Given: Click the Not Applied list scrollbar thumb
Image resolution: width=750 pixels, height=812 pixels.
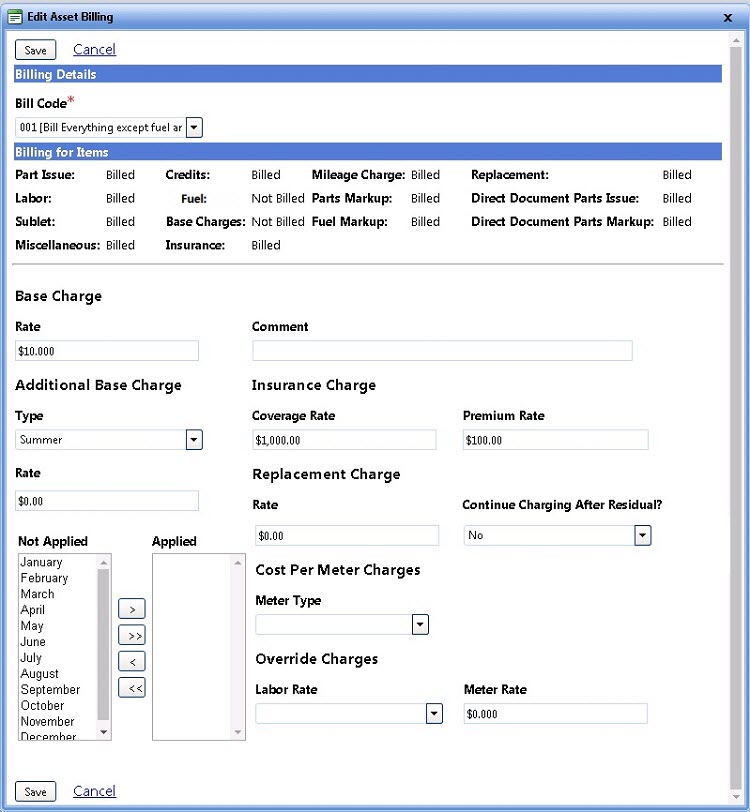Looking at the screenshot, I should 104,644.
